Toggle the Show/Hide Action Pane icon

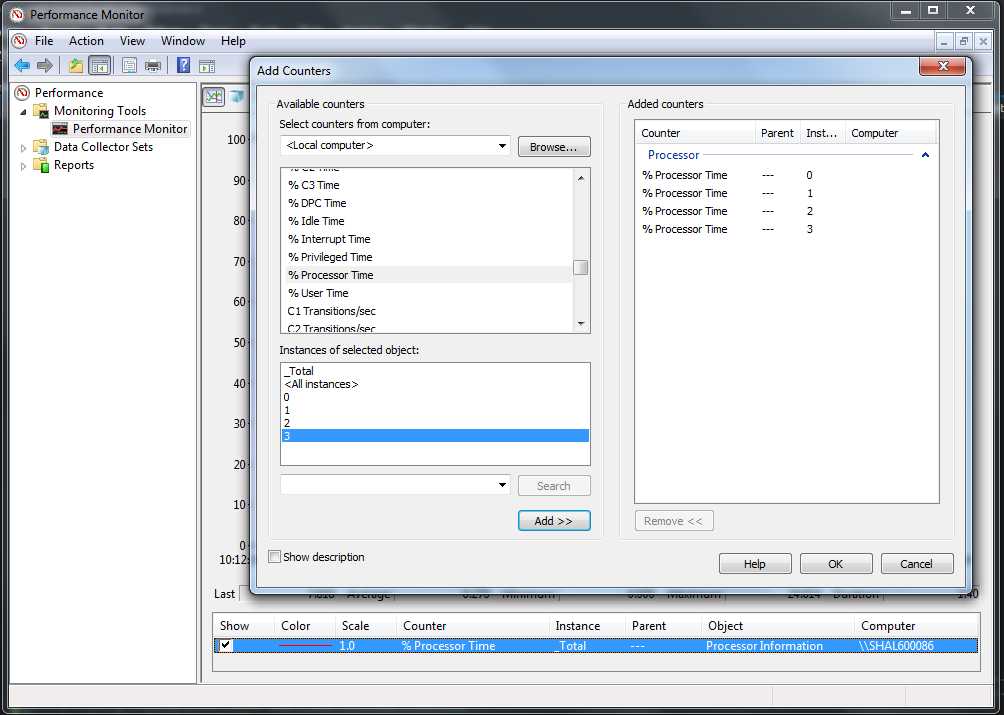[x=206, y=65]
